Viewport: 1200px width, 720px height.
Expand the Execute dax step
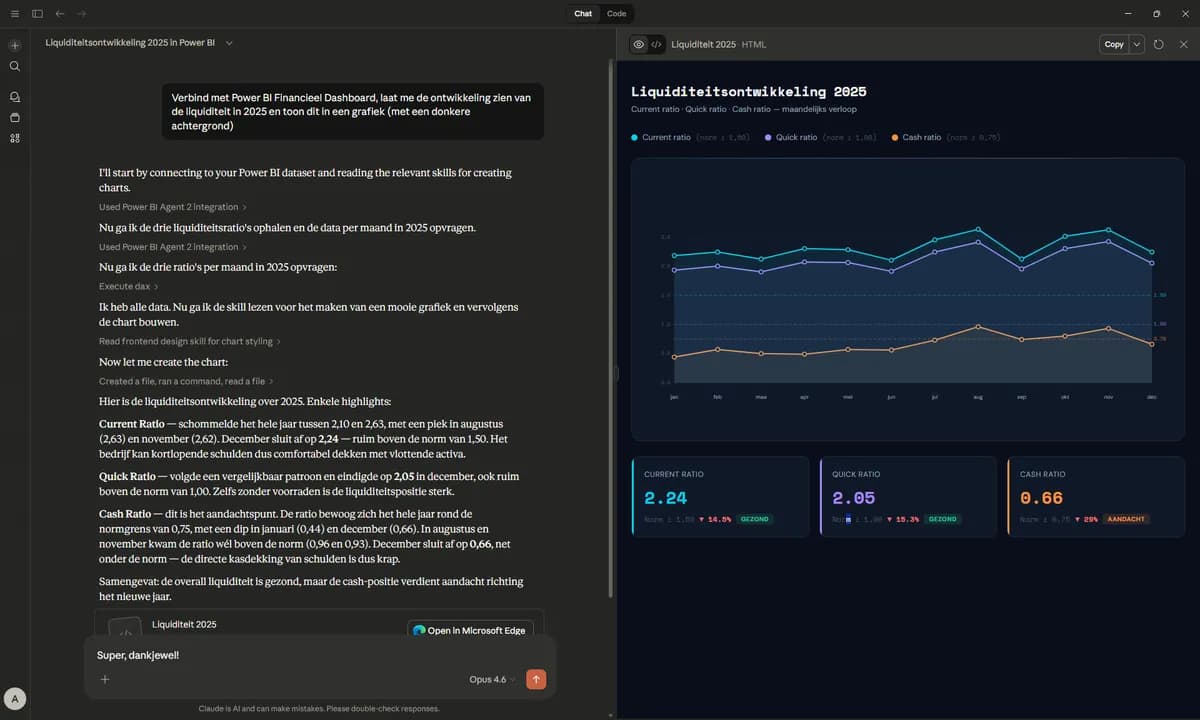[x=124, y=286]
